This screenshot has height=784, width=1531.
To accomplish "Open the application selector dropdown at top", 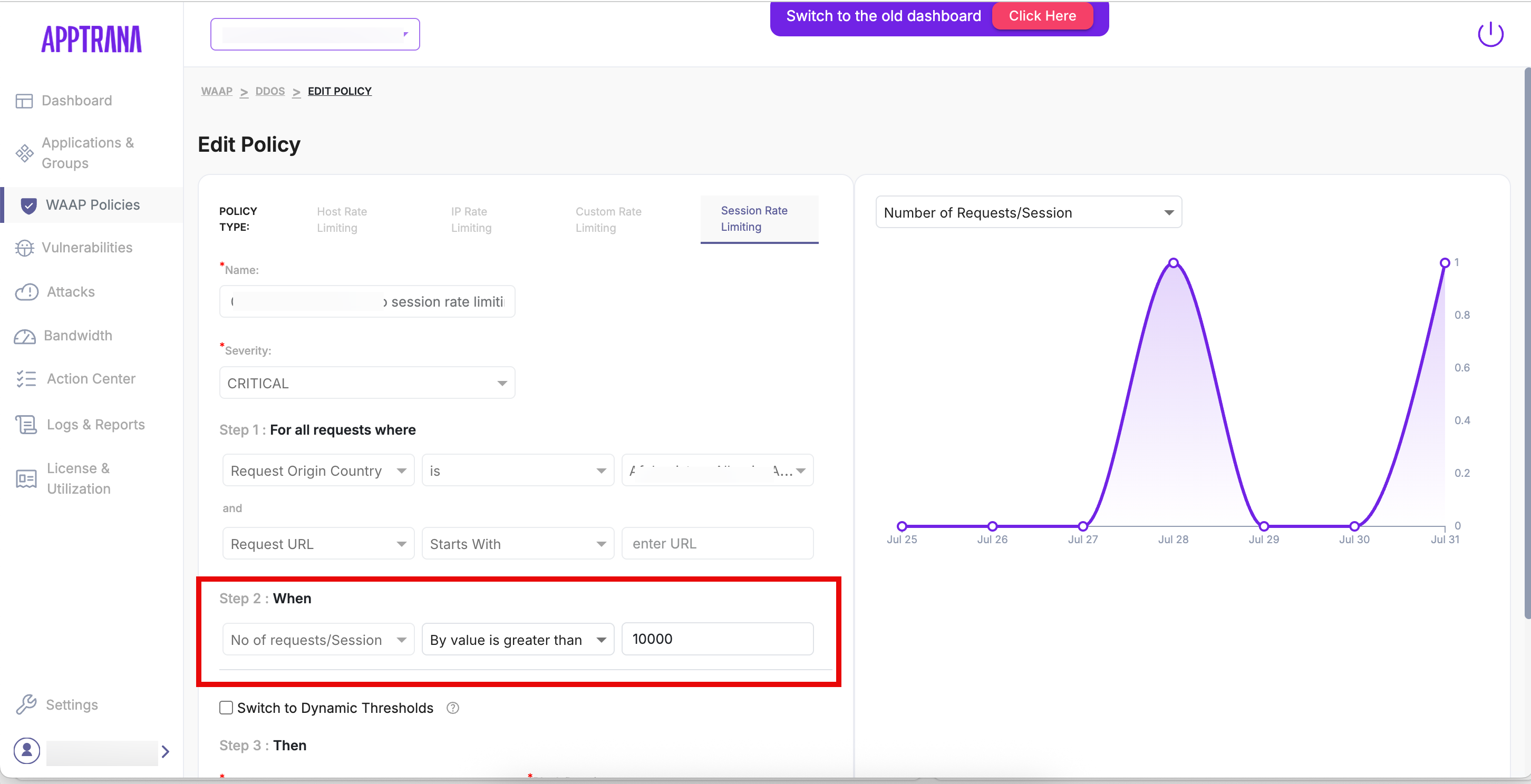I will pos(315,34).
